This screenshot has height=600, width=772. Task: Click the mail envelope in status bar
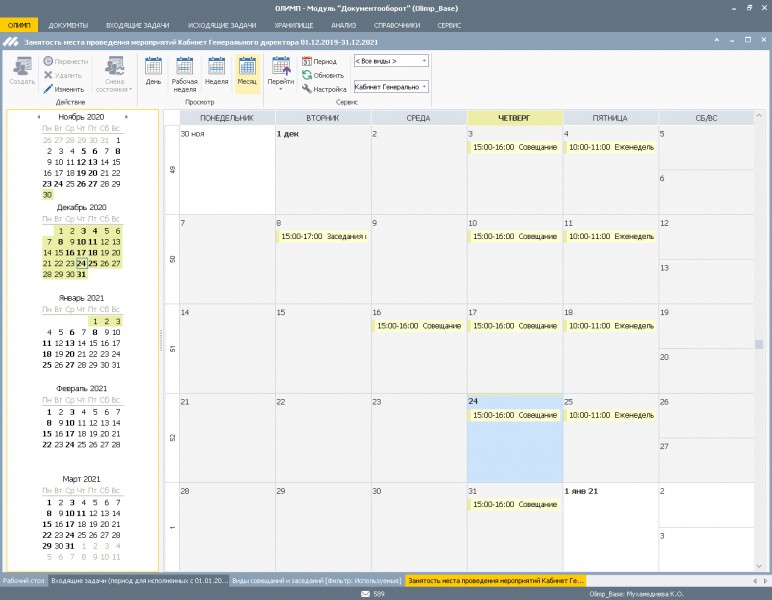[365, 594]
